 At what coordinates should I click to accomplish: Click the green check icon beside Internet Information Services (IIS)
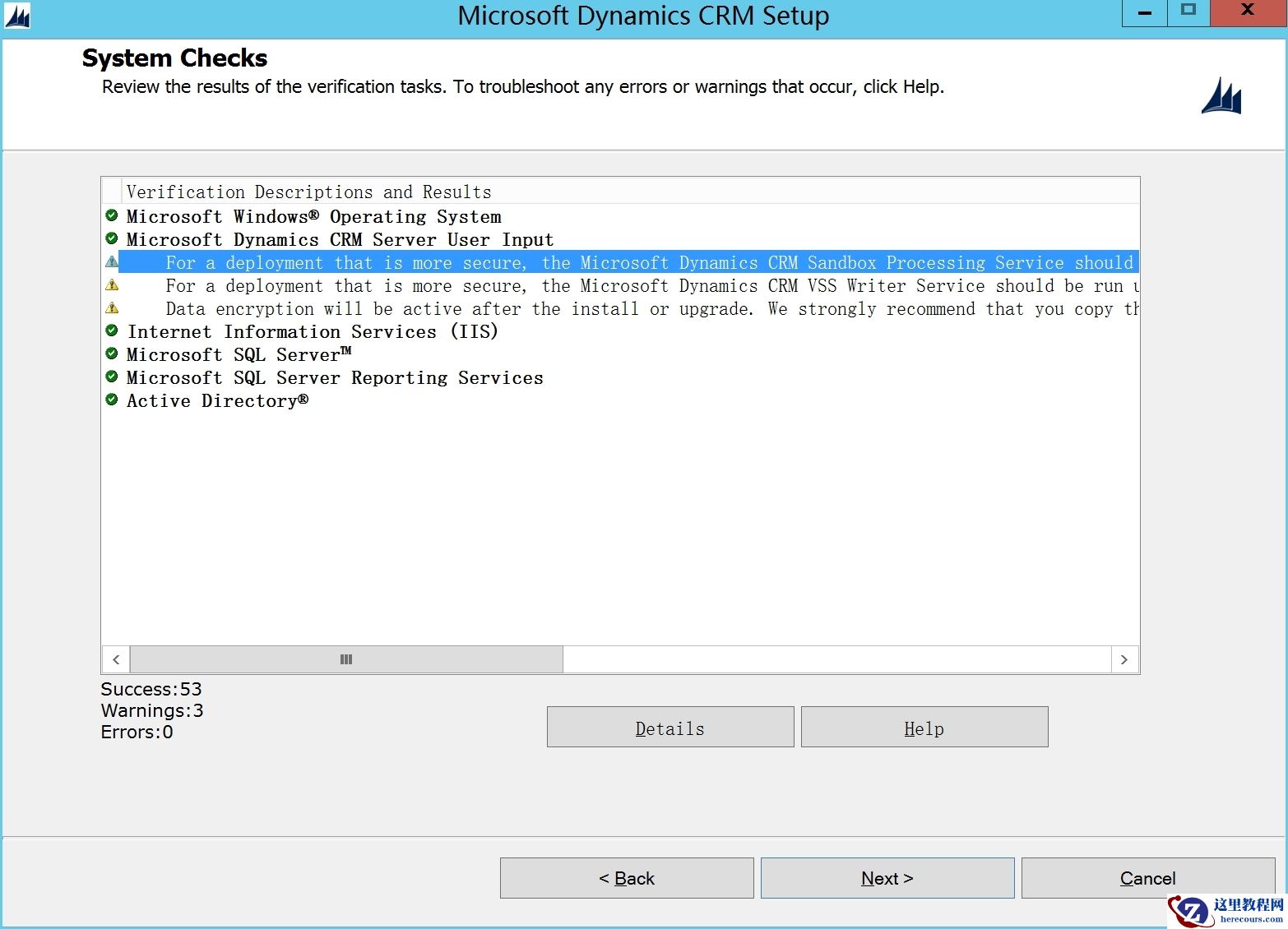[x=112, y=330]
